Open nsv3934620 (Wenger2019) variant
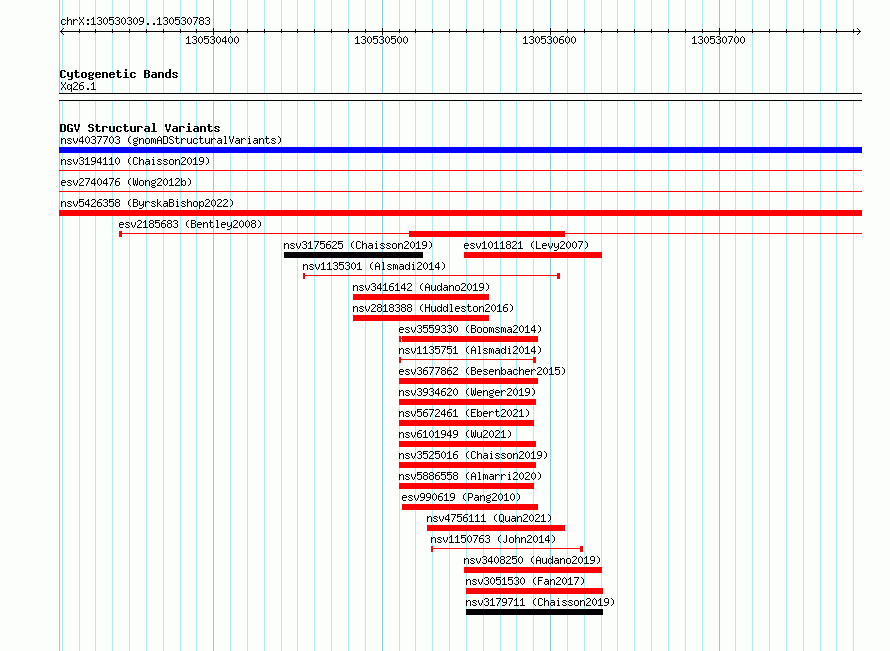Screen dimensions: 890x651 point(467,392)
